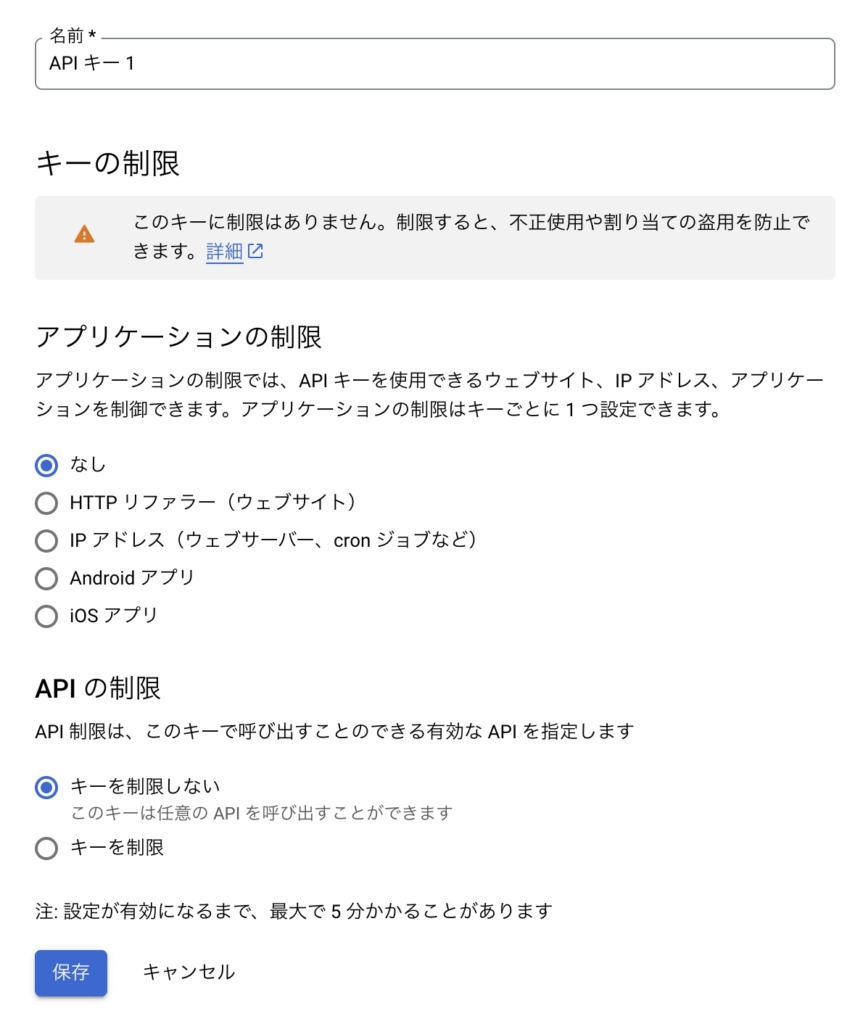Screen dimensions: 863x1024
Task: Click the orange warning triangle icon
Action: 84,234
